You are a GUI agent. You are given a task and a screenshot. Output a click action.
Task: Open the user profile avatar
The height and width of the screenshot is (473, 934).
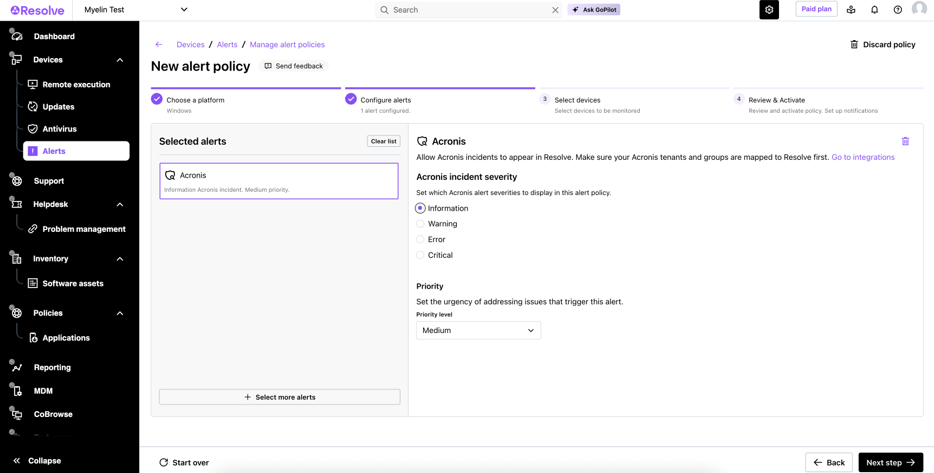point(919,10)
